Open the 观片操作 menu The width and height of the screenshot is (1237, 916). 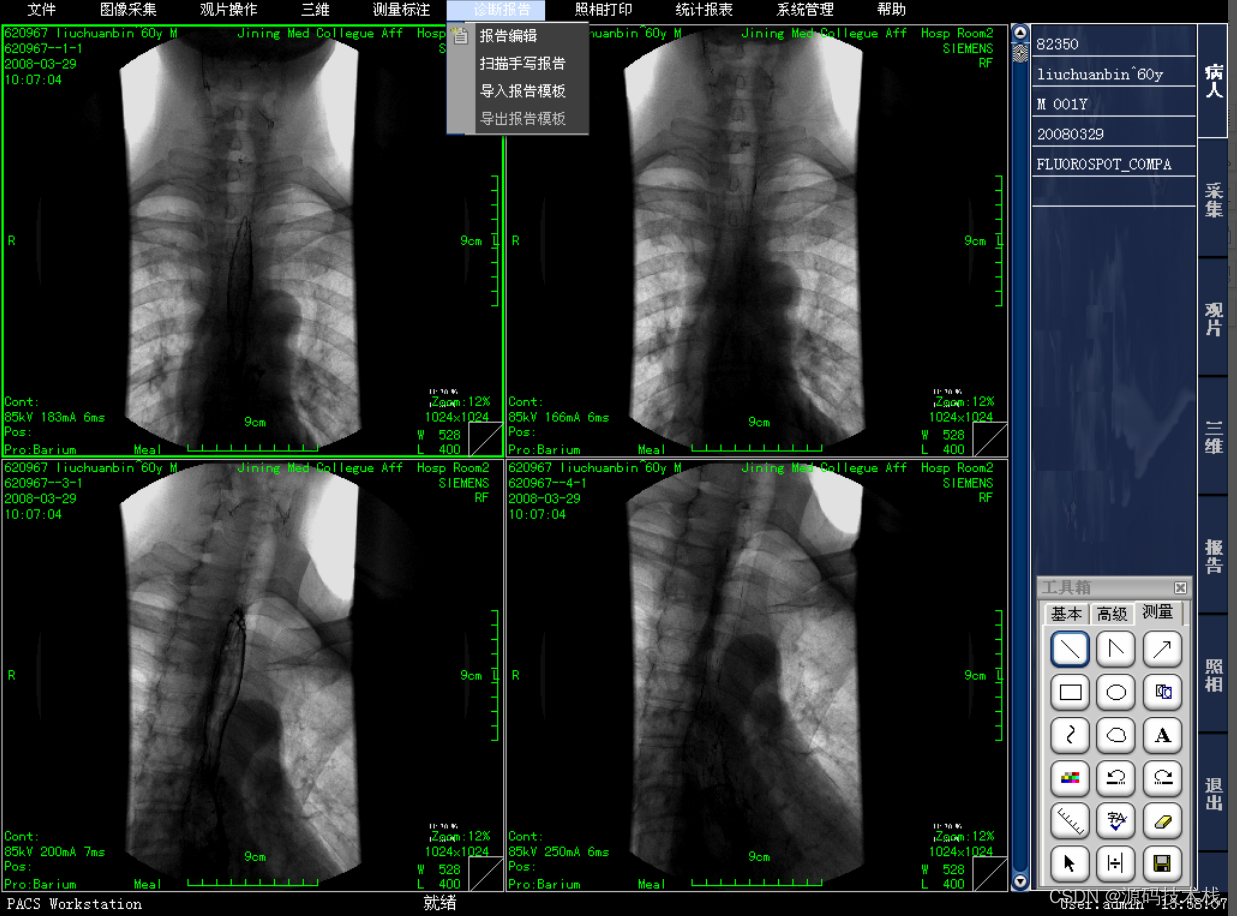click(228, 10)
